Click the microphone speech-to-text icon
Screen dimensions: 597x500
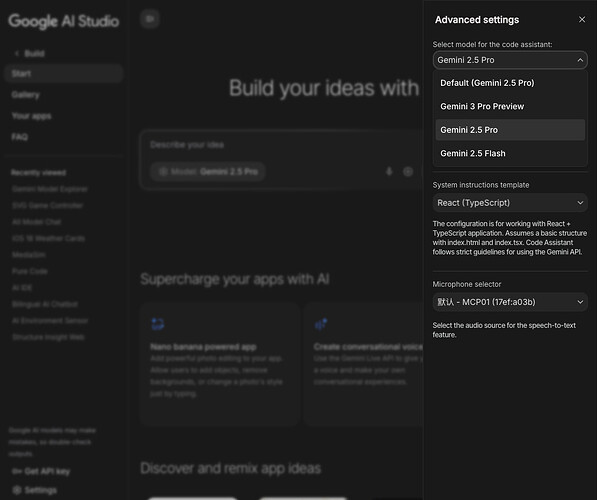[x=389, y=172]
